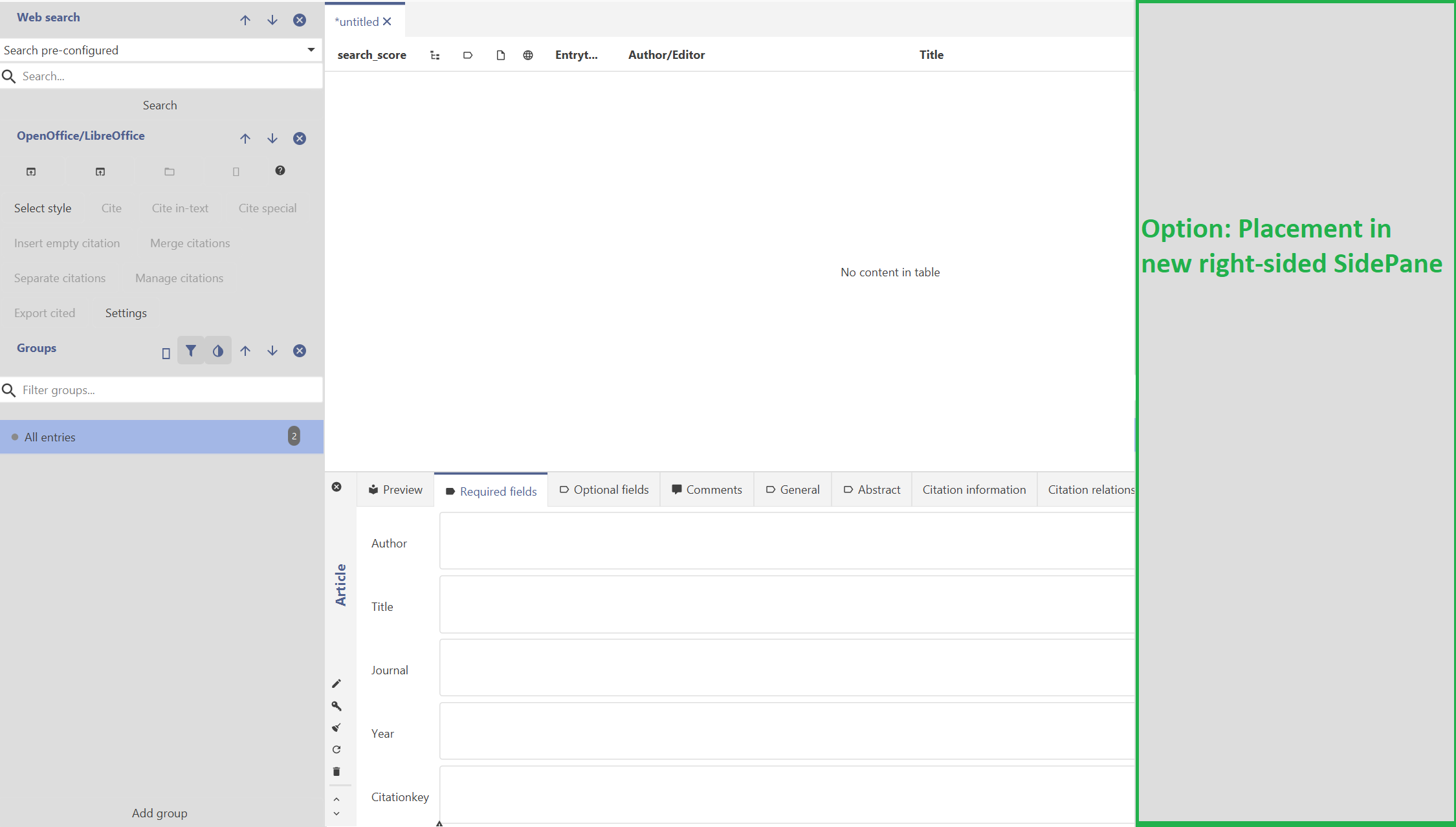This screenshot has height=827, width=1456.
Task: Click the intersection/union toggle in Groups header
Action: point(218,350)
